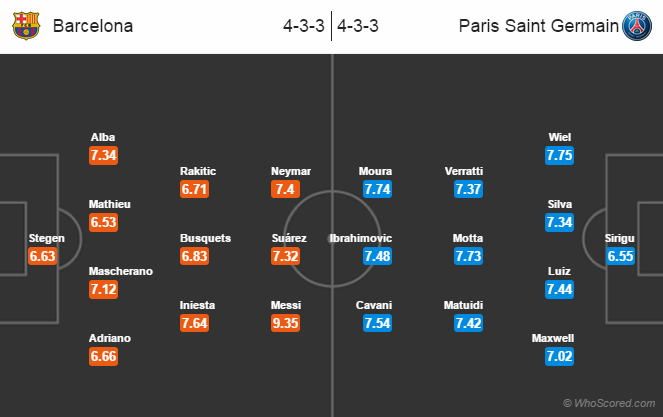Click Sirigu's 6.55 goalkeeper rating badge

pos(619,256)
